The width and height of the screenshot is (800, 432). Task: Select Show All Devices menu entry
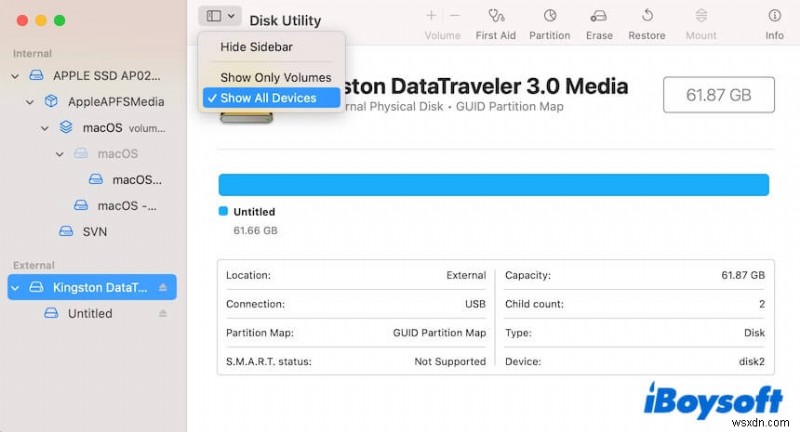[271, 98]
